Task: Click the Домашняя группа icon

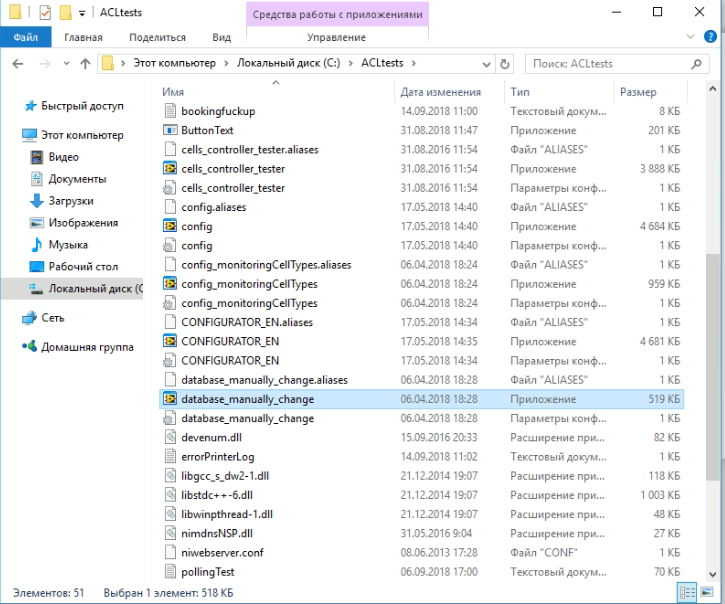Action: click(29, 347)
